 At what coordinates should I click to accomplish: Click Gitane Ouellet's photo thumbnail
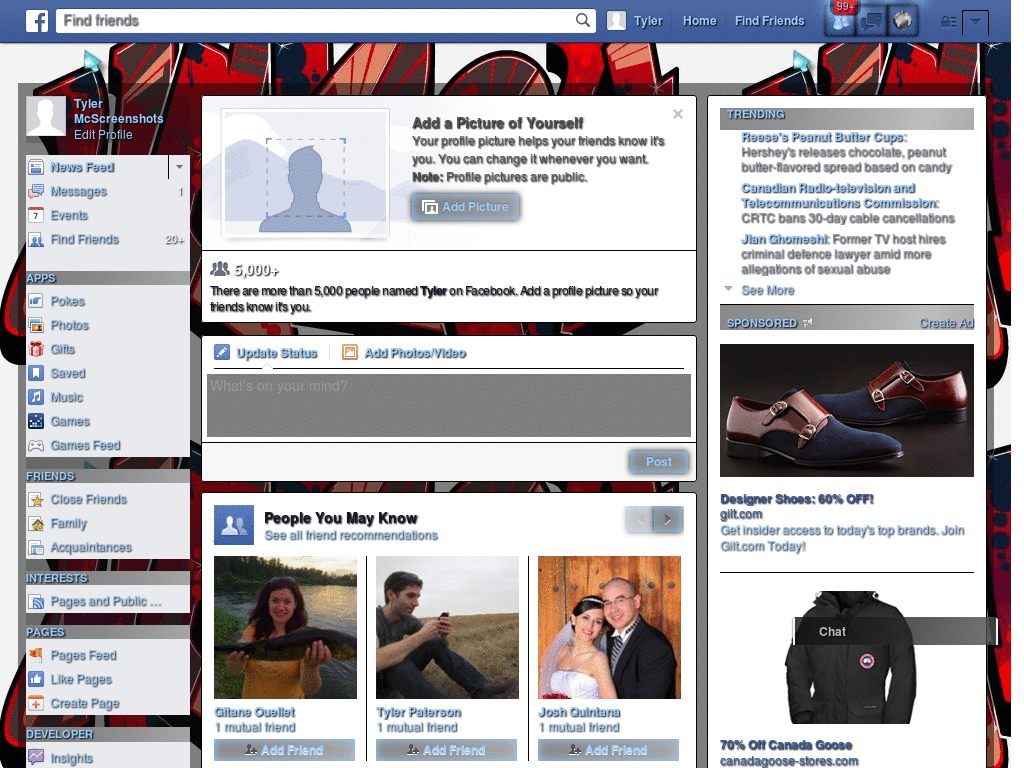click(285, 628)
